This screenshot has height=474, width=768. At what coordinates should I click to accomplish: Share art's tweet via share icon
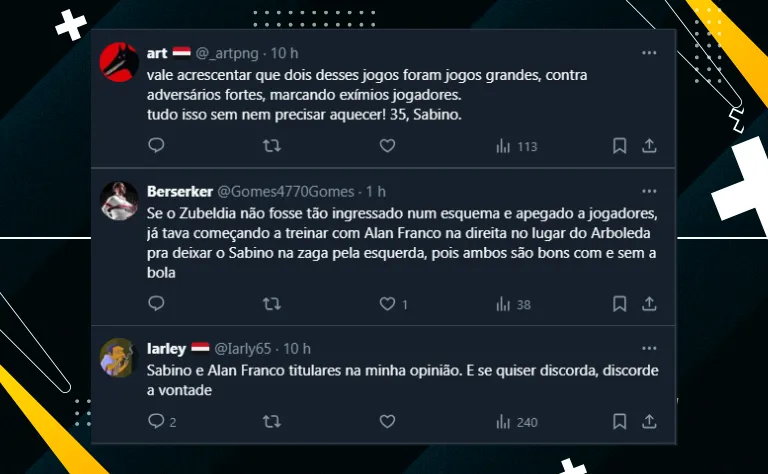point(649,145)
